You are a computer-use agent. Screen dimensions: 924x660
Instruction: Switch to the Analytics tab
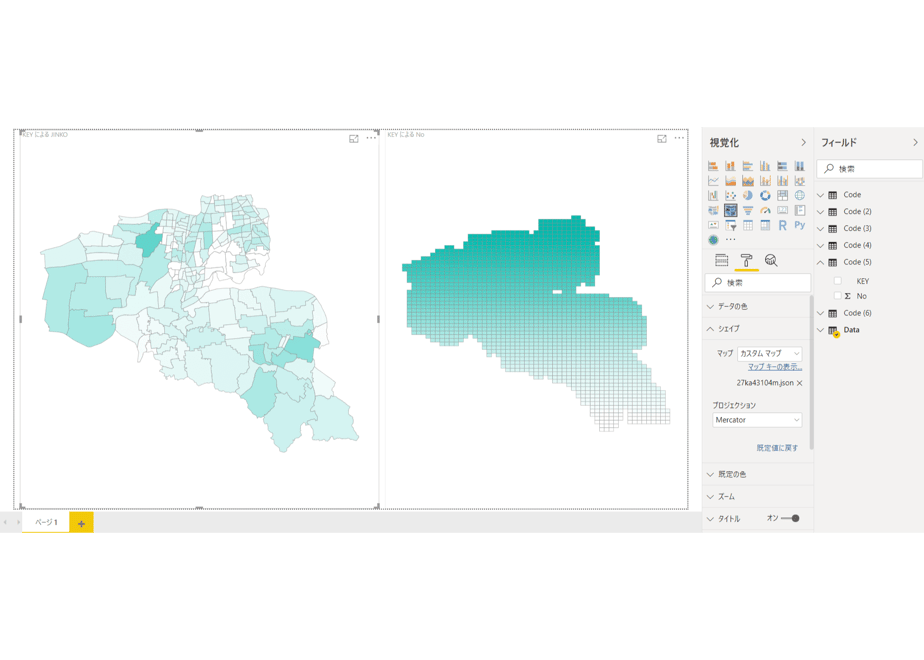(x=771, y=260)
